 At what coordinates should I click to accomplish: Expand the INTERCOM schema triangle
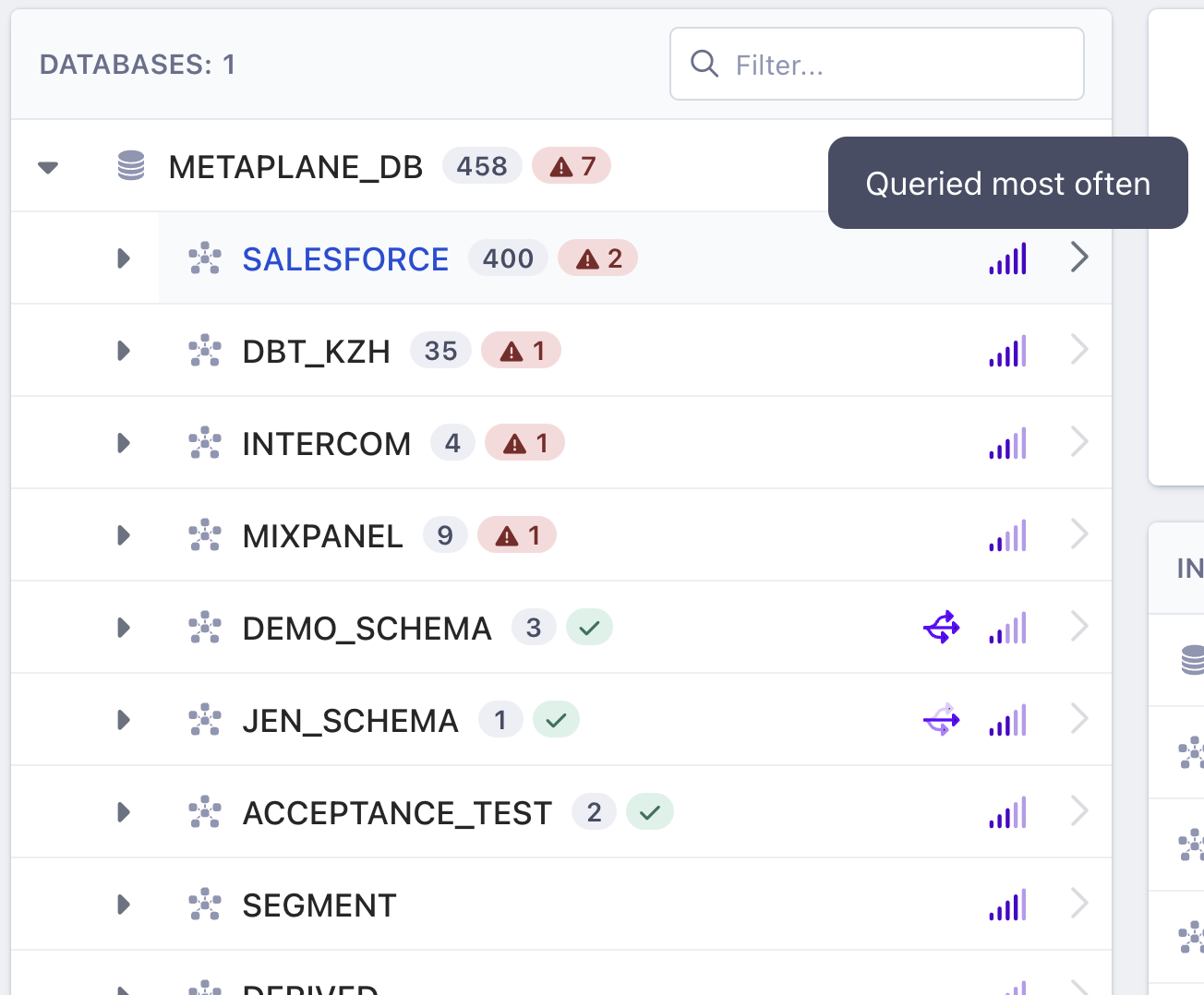[x=124, y=443]
